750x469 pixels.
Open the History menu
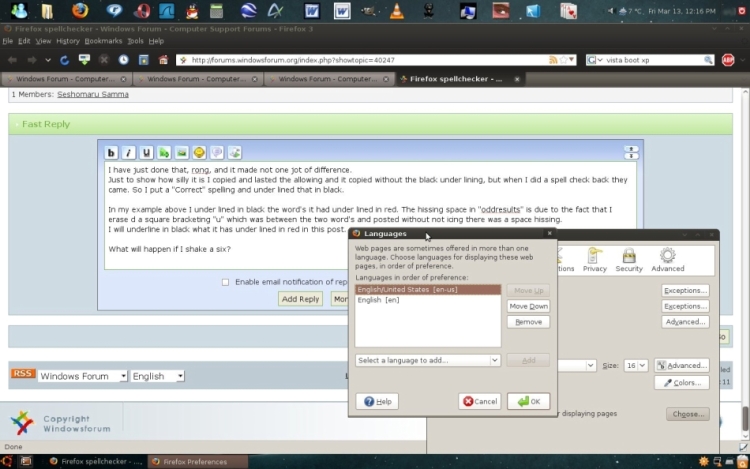pos(67,41)
